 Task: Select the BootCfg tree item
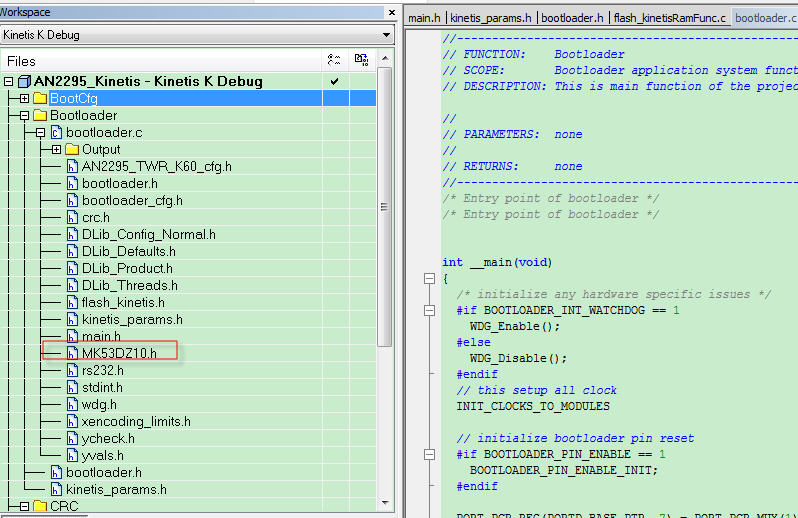74,98
